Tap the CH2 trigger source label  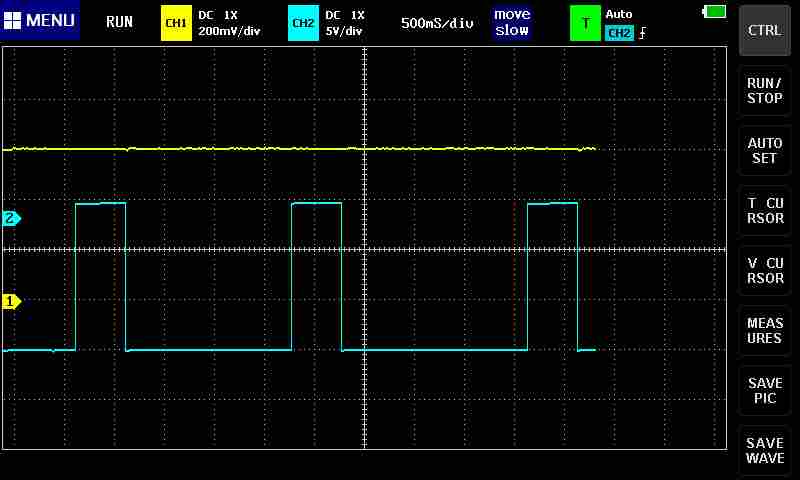click(619, 33)
